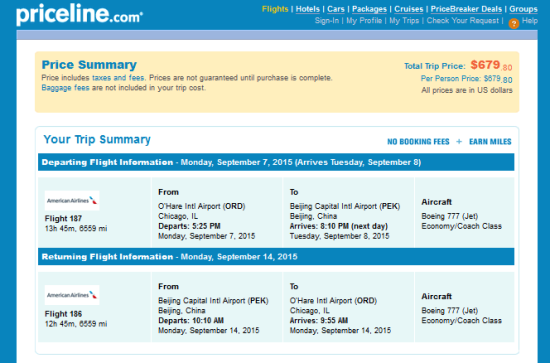
Task: Open the taxes and fees link
Action: click(118, 78)
